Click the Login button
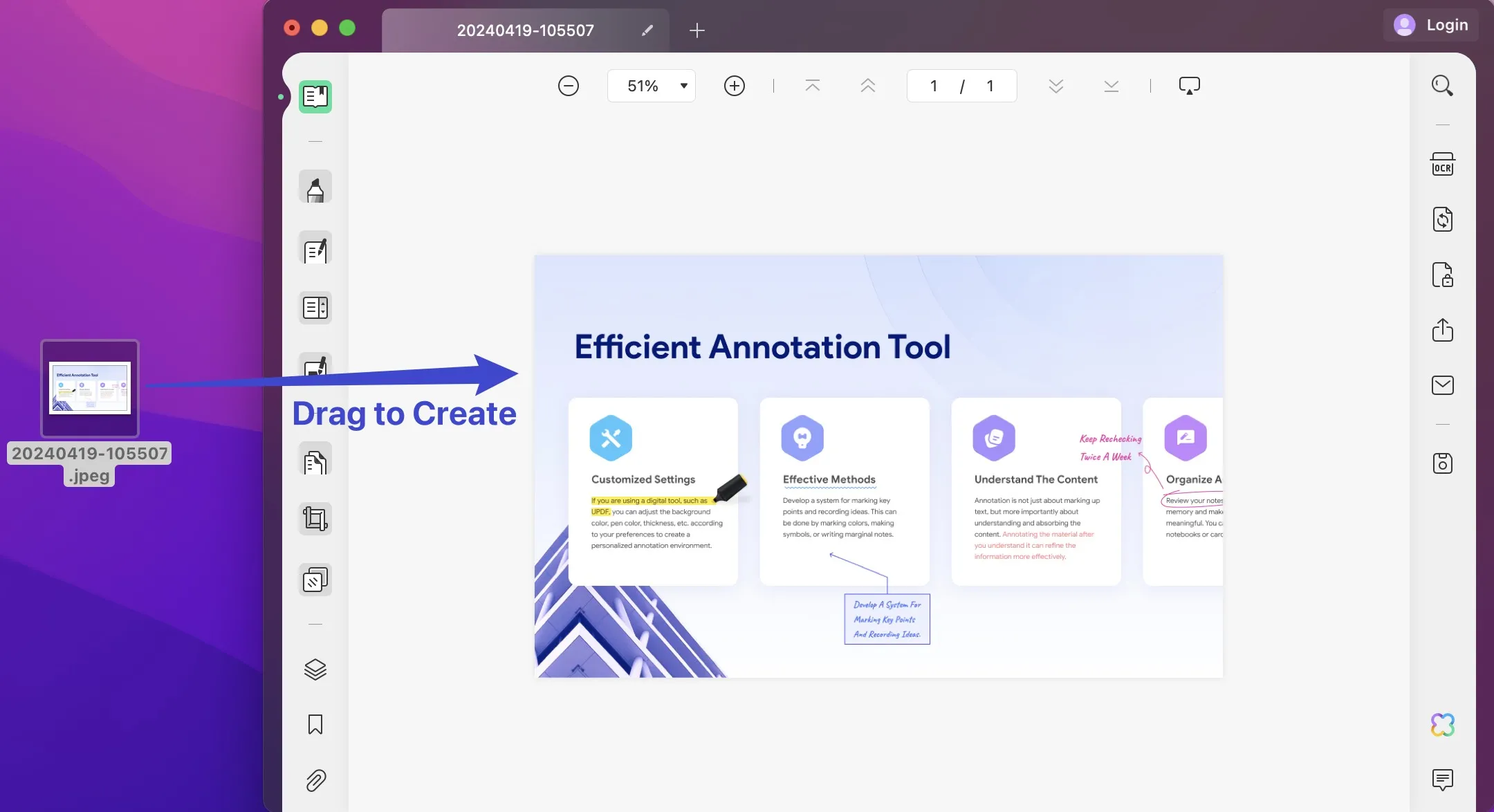Image resolution: width=1494 pixels, height=812 pixels. click(x=1431, y=25)
